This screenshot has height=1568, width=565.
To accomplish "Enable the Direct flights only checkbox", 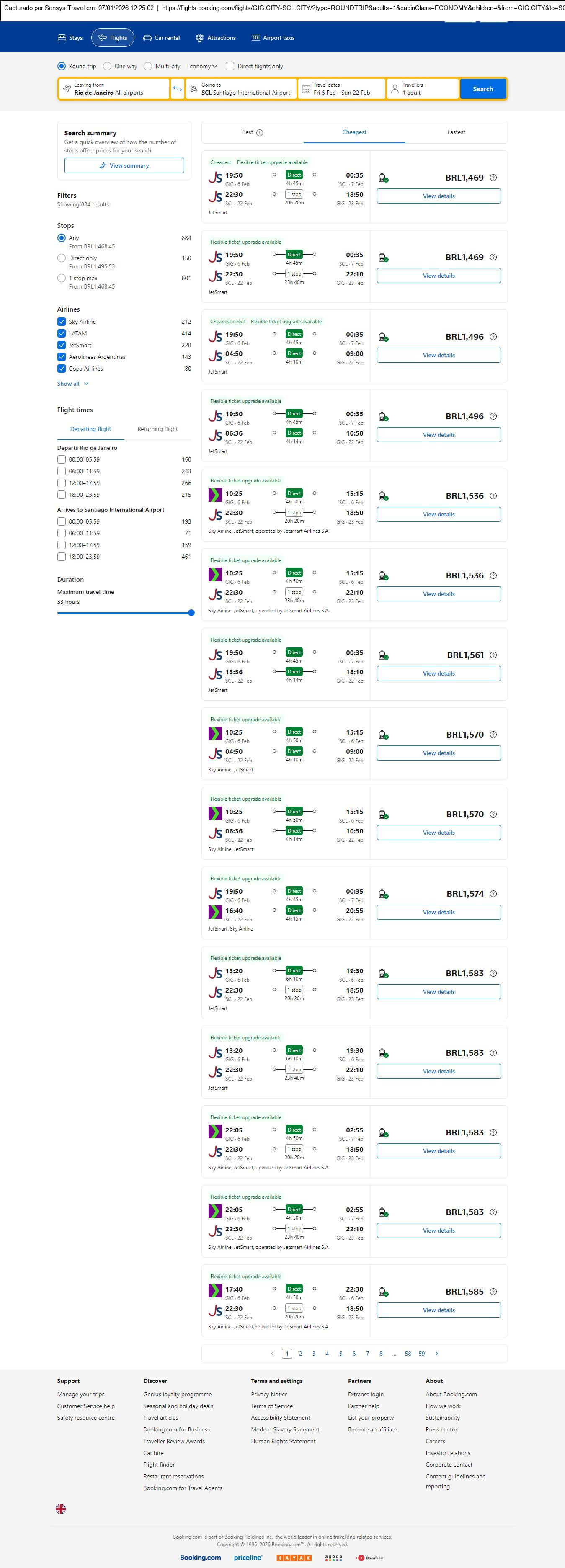I will click(230, 66).
